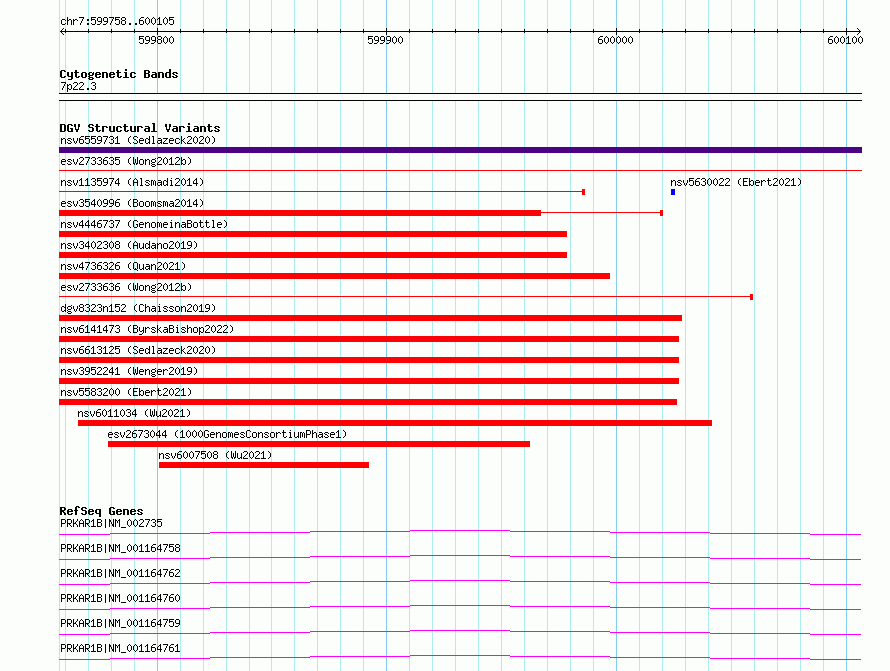890x671 pixels.
Task: Select the dark purple nsv6559731 variant bar
Action: (x=460, y=150)
